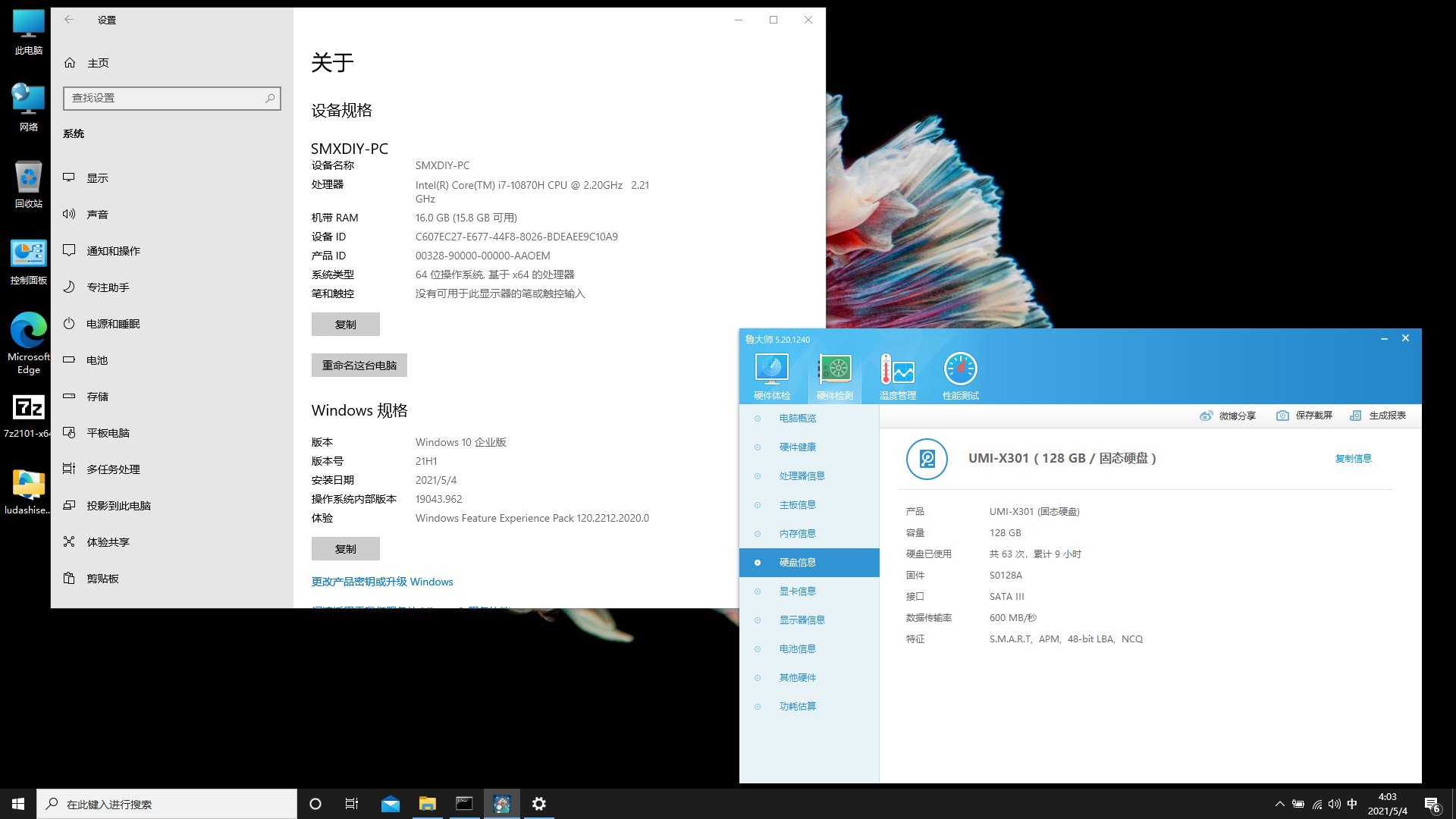
Task: Open 回收站 recycle bin icon
Action: point(29,184)
